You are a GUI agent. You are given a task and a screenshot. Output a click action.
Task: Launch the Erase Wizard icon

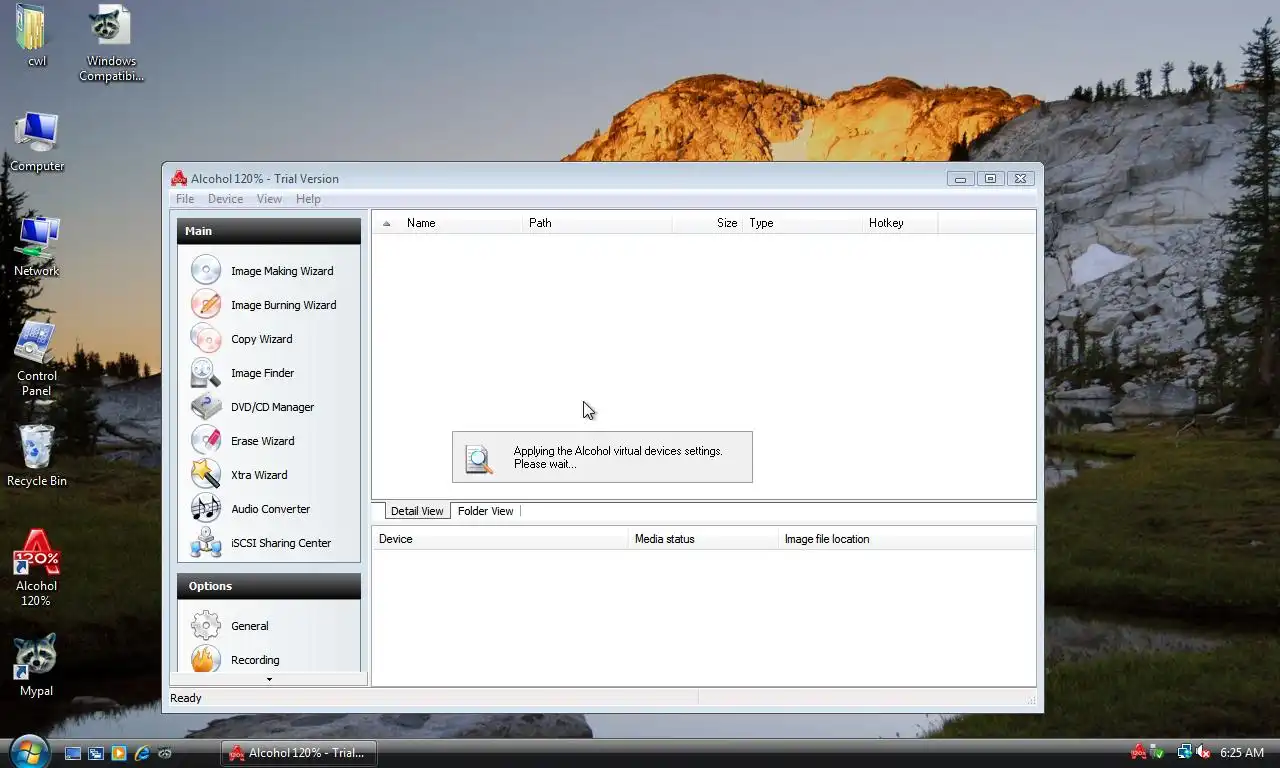point(206,441)
